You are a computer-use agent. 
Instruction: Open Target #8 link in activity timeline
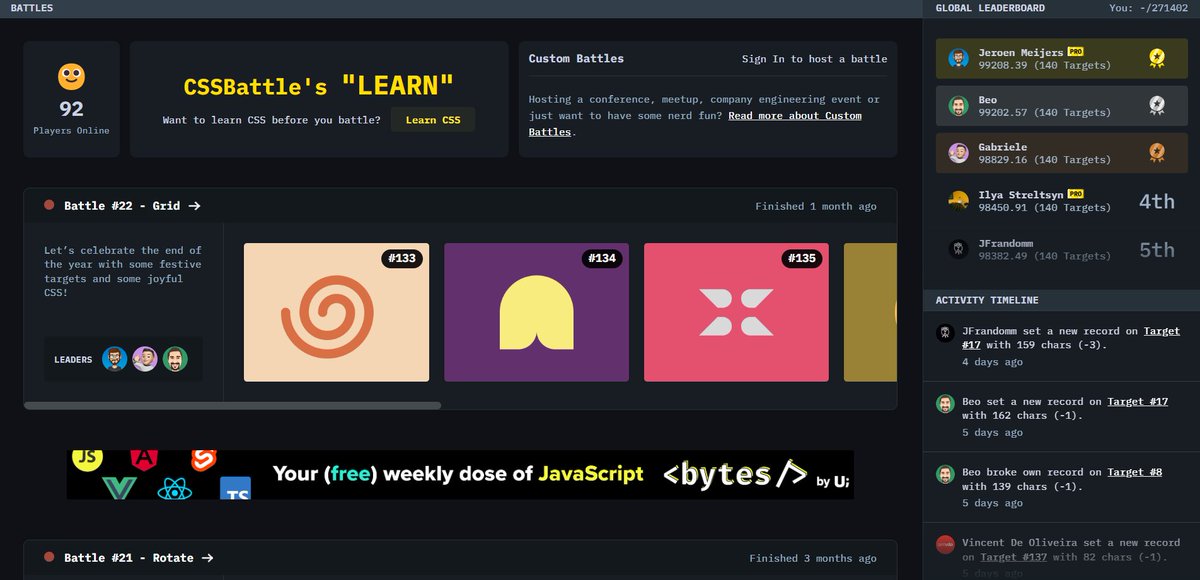pyautogui.click(x=1134, y=472)
